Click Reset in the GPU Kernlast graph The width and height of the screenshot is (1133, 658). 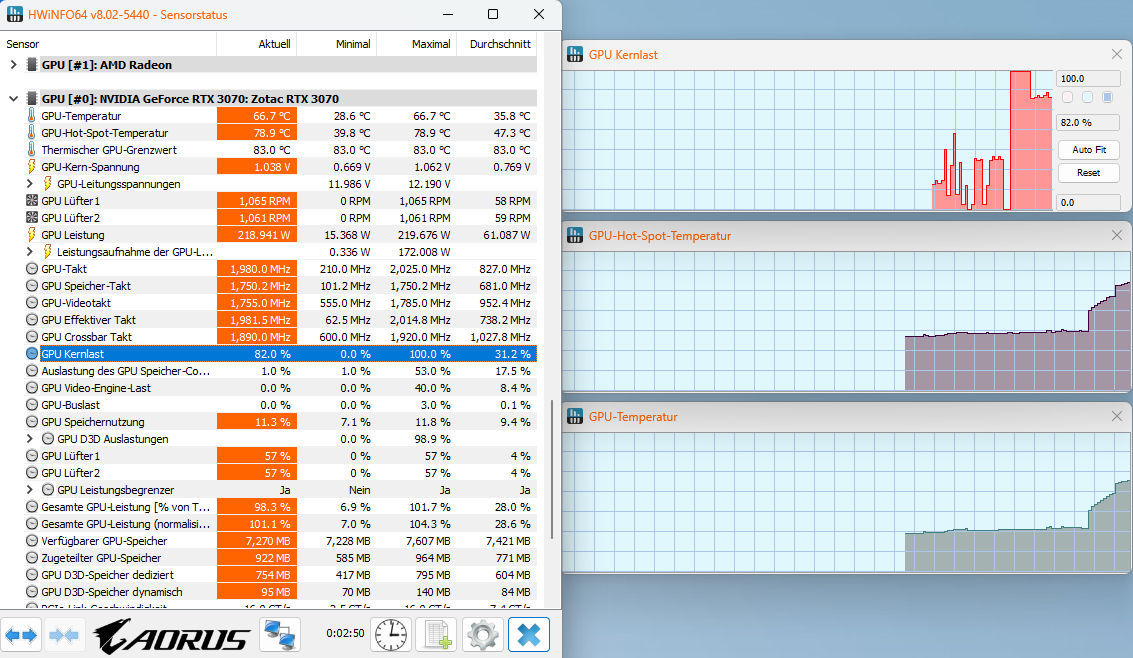click(1089, 173)
